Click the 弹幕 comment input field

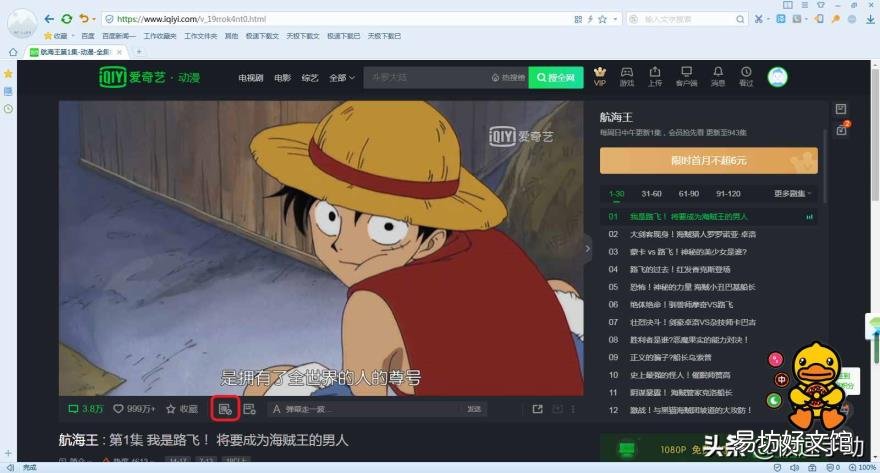tap(365, 409)
